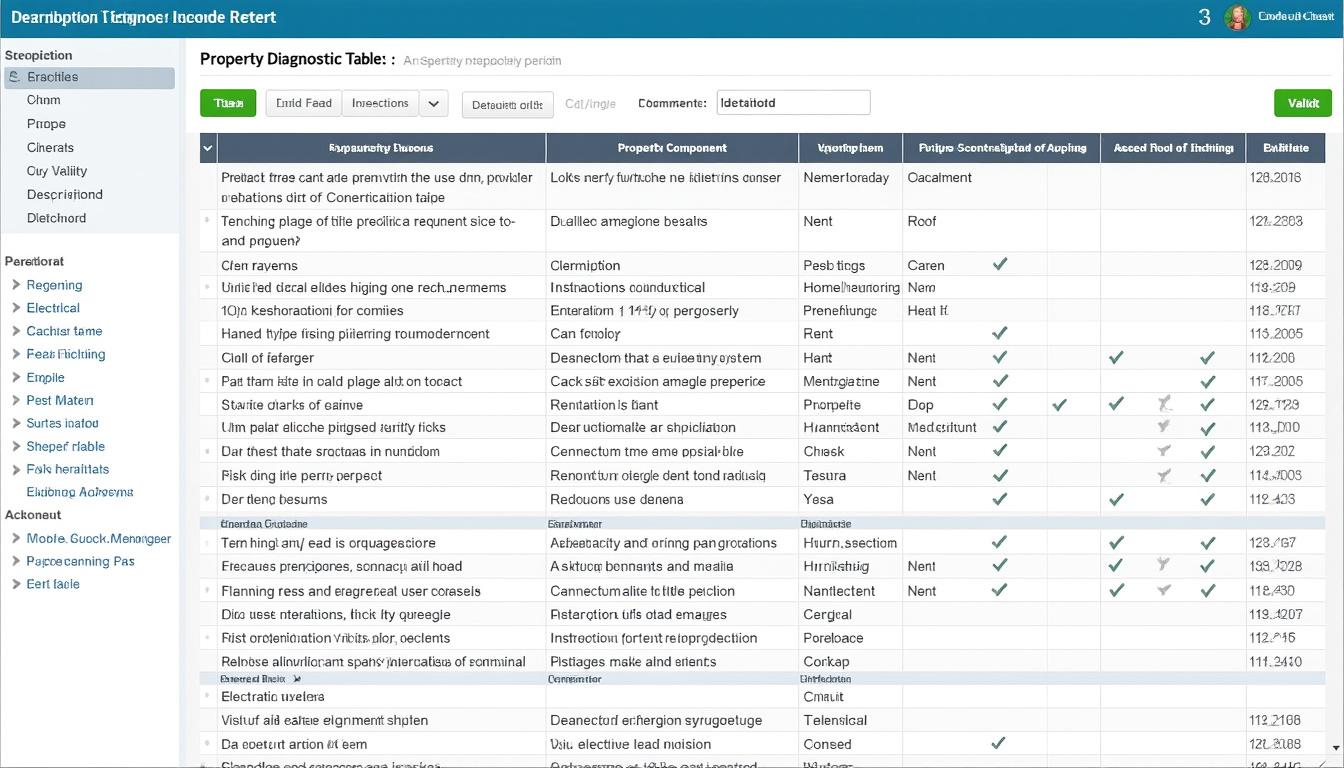
Task: Toggle first checkmark in Cloll of fefarger row
Action: [x=999, y=357]
